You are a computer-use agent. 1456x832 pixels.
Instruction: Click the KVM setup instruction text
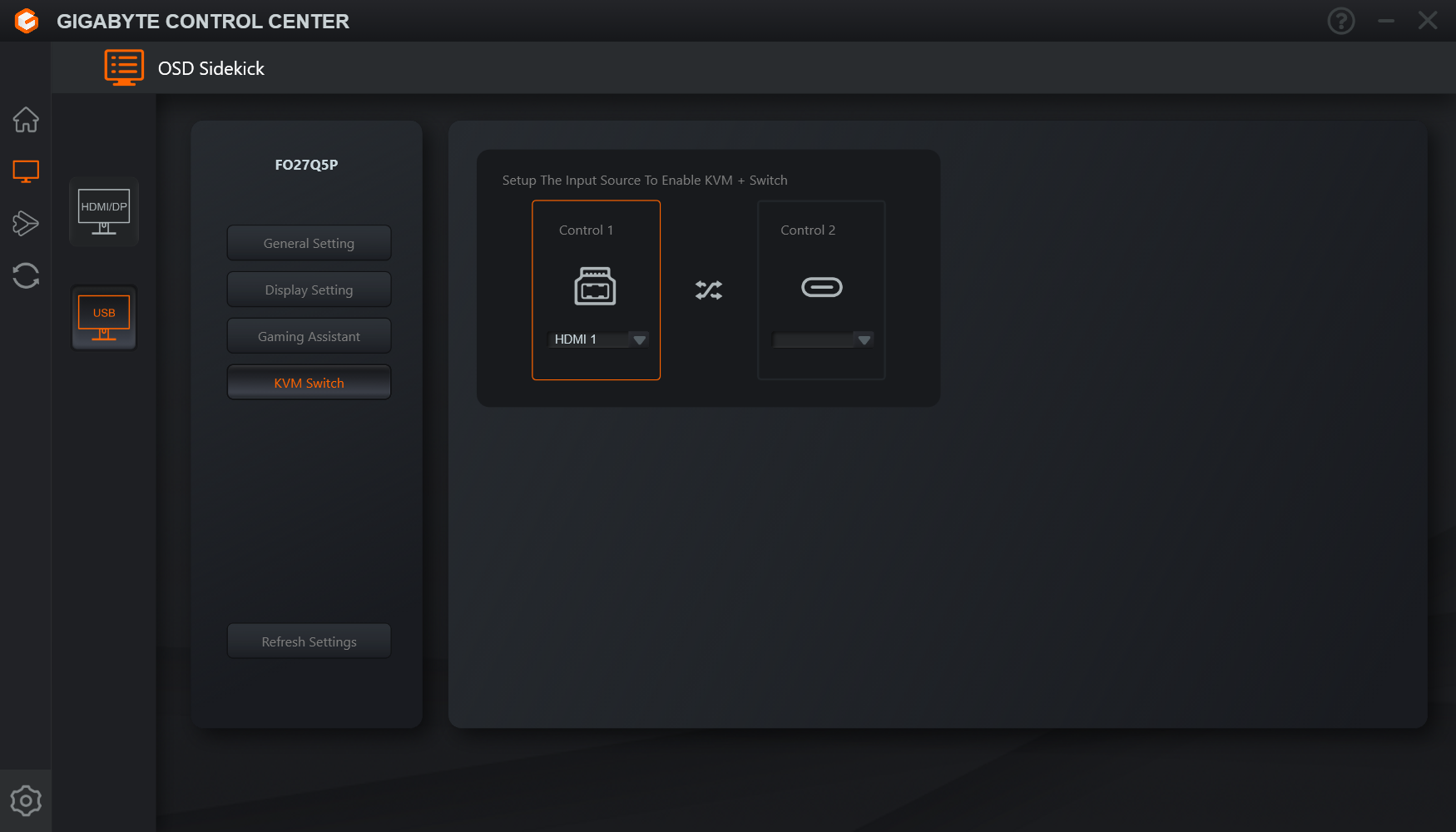click(x=645, y=181)
